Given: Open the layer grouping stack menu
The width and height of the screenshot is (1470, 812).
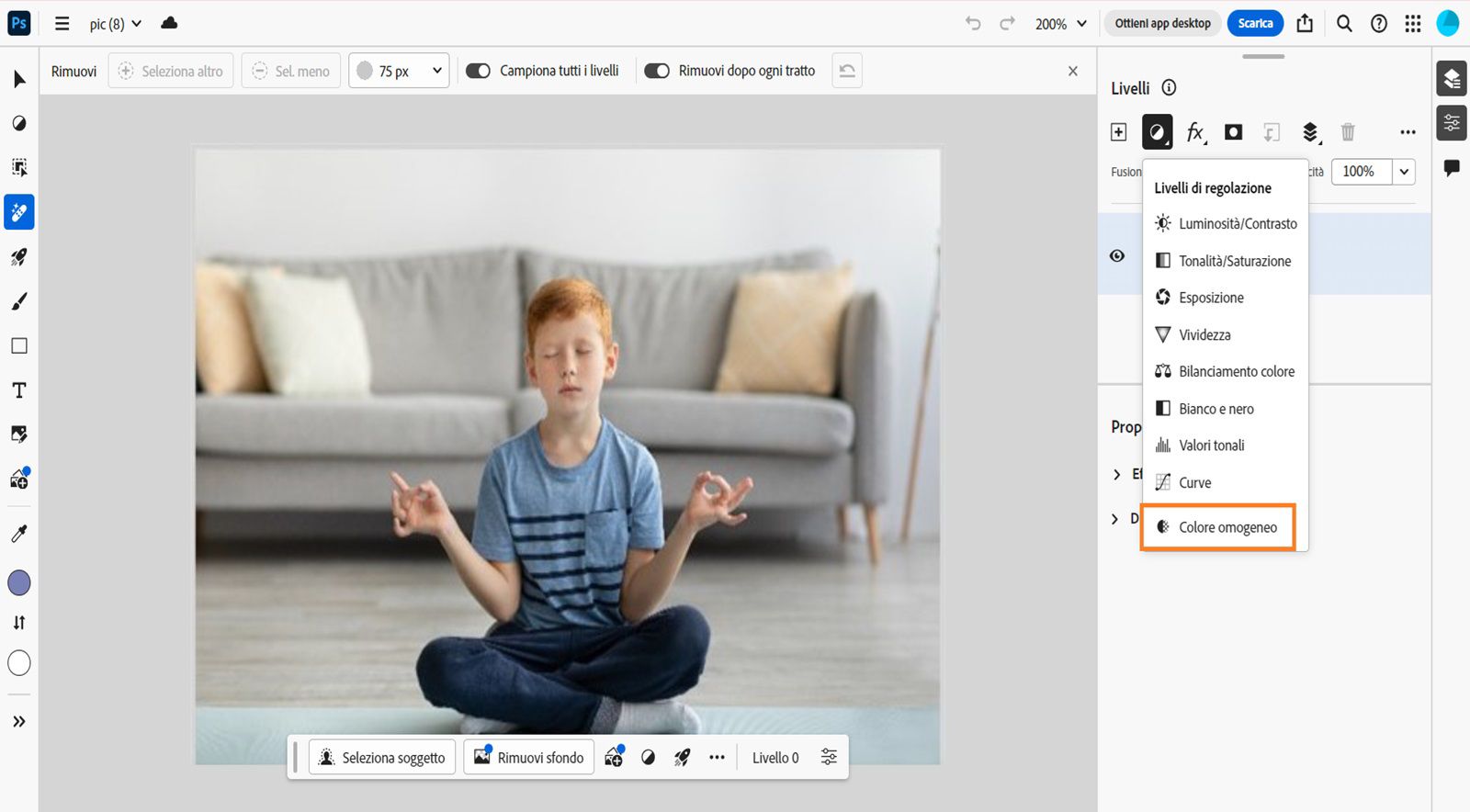Looking at the screenshot, I should (x=1311, y=133).
